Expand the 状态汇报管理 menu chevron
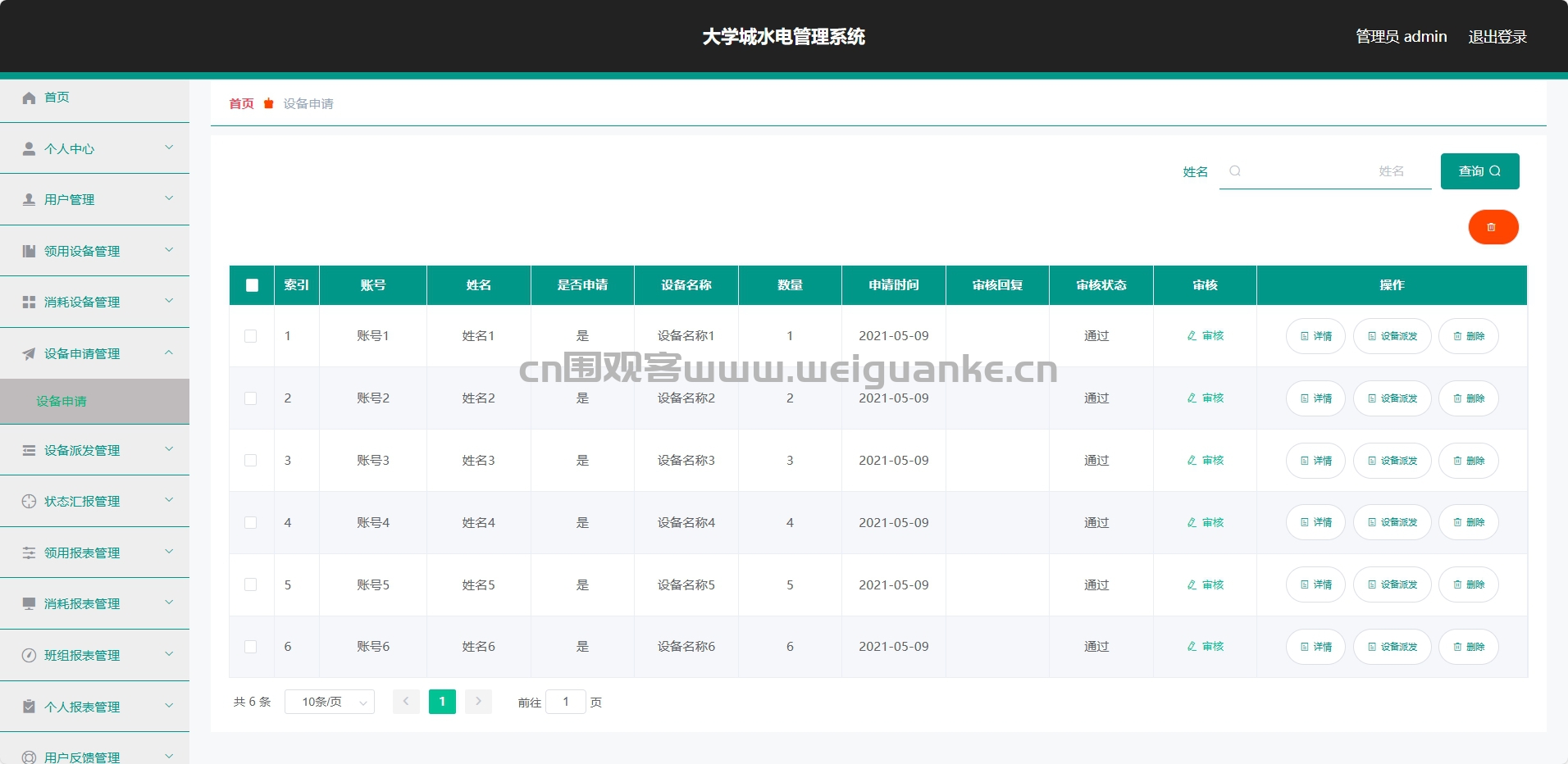 169,500
